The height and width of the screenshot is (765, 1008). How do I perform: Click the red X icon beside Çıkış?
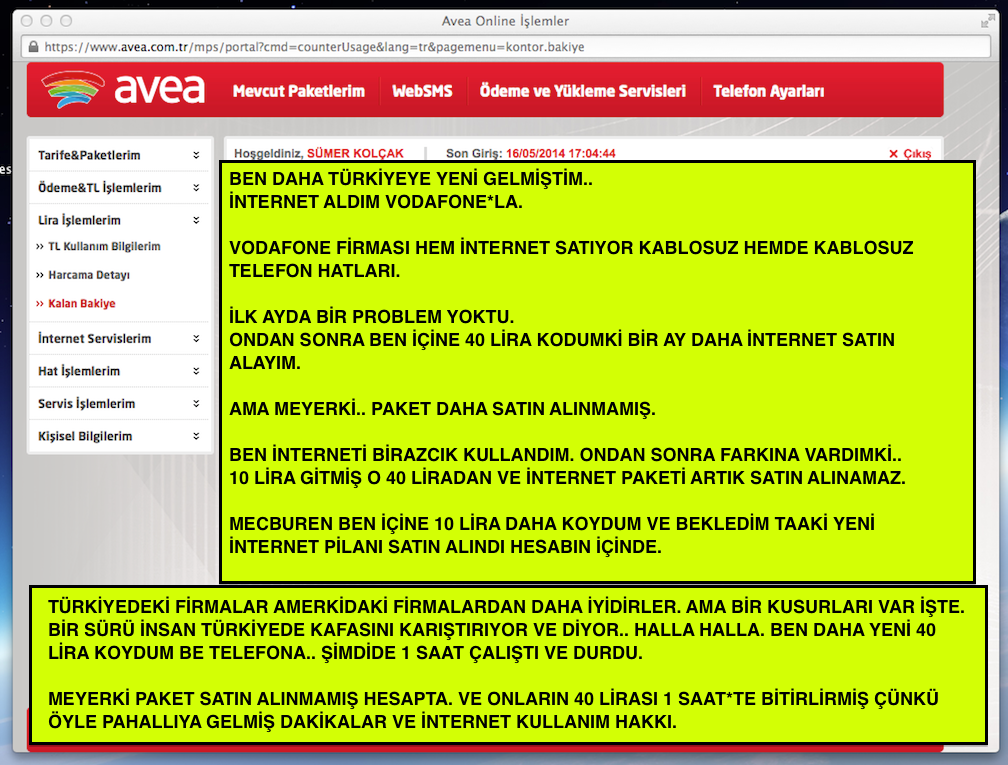[894, 154]
